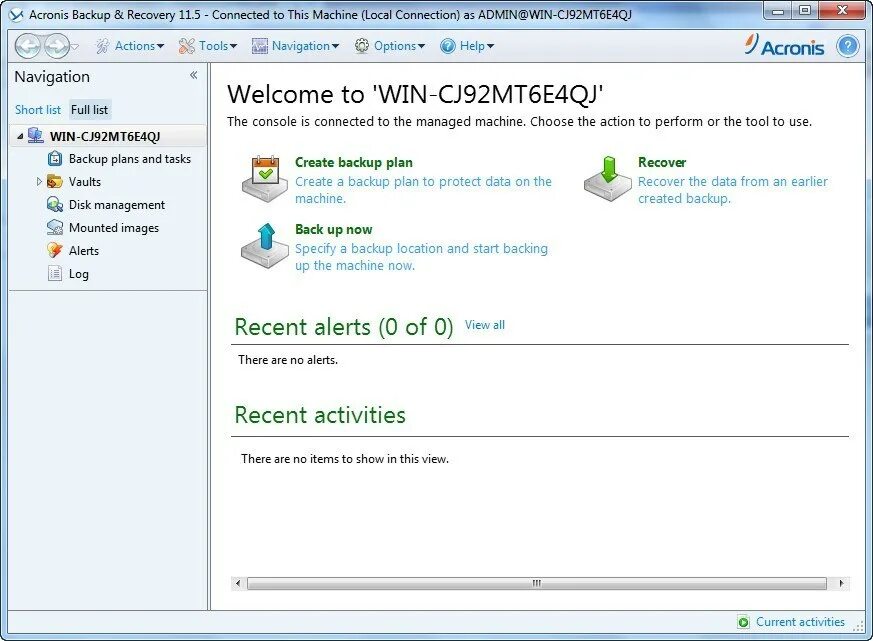Click the Tools wrench icon
The width and height of the screenshot is (873, 641).
pyautogui.click(x=187, y=46)
